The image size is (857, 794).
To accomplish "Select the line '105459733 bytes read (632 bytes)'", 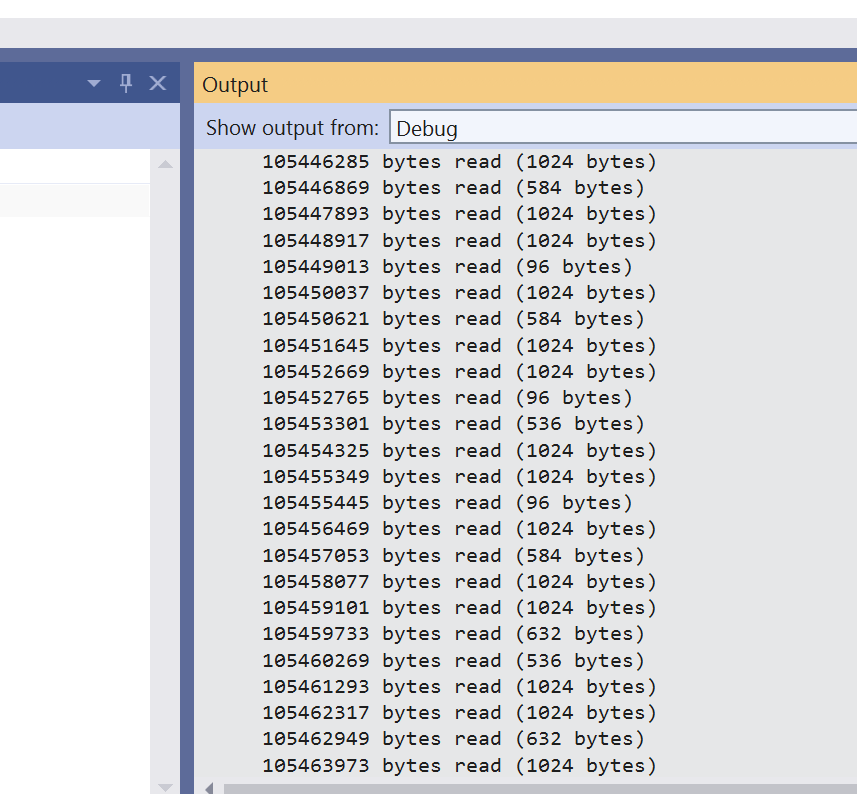I will point(453,634).
